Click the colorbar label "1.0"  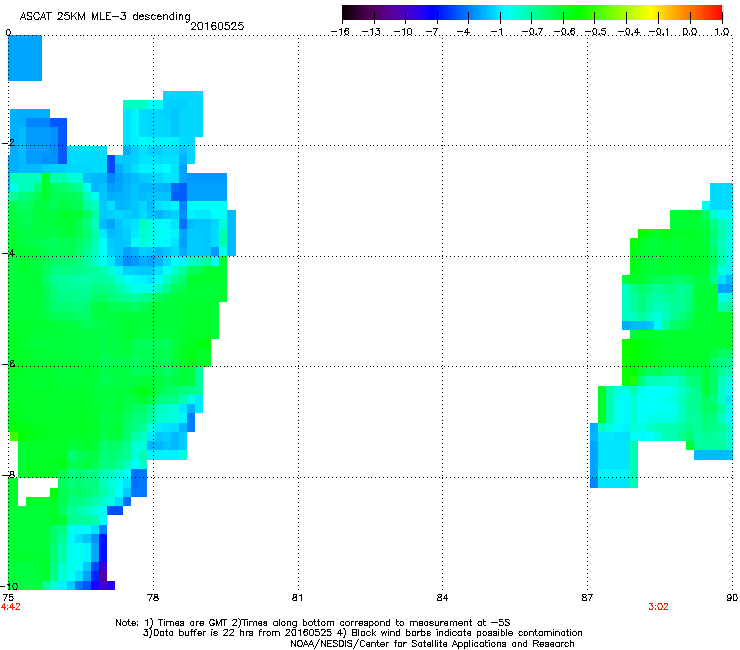pos(722,32)
